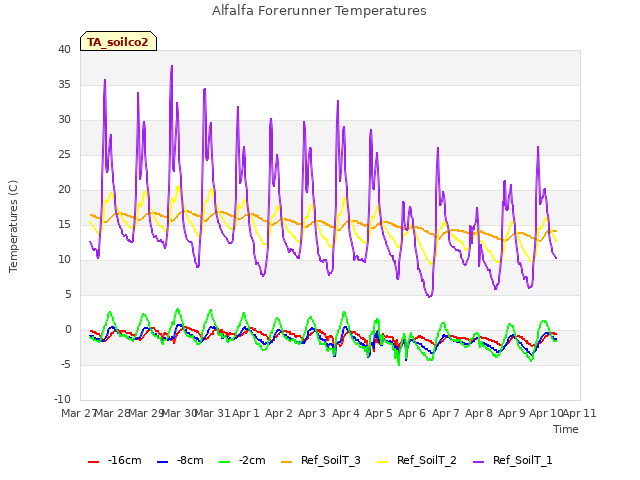Toggle the Ref_SoilT_2 legend entry
The height and width of the screenshot is (480, 640).
417,460
